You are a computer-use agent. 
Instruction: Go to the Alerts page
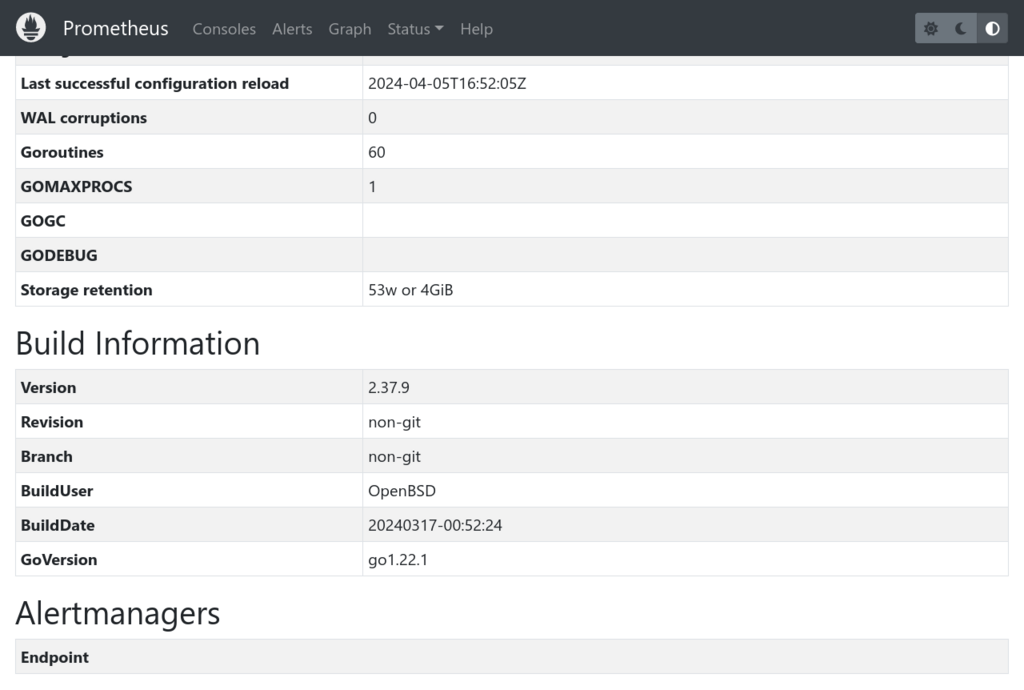(x=292, y=29)
